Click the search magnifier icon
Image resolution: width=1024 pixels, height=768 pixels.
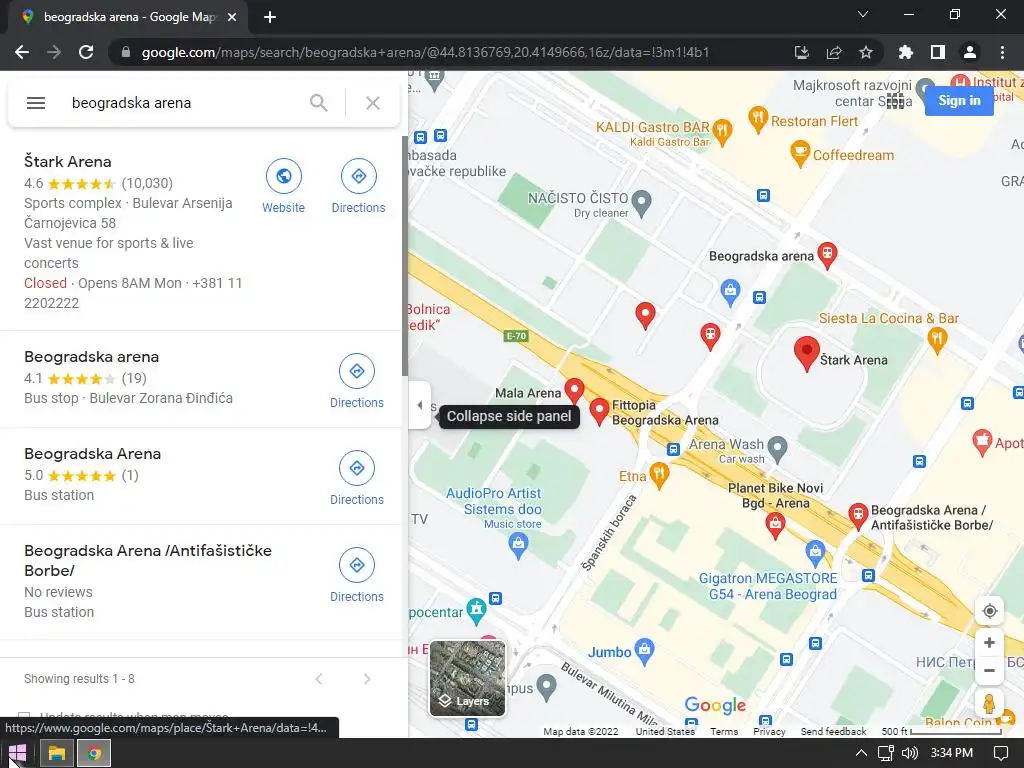319,103
